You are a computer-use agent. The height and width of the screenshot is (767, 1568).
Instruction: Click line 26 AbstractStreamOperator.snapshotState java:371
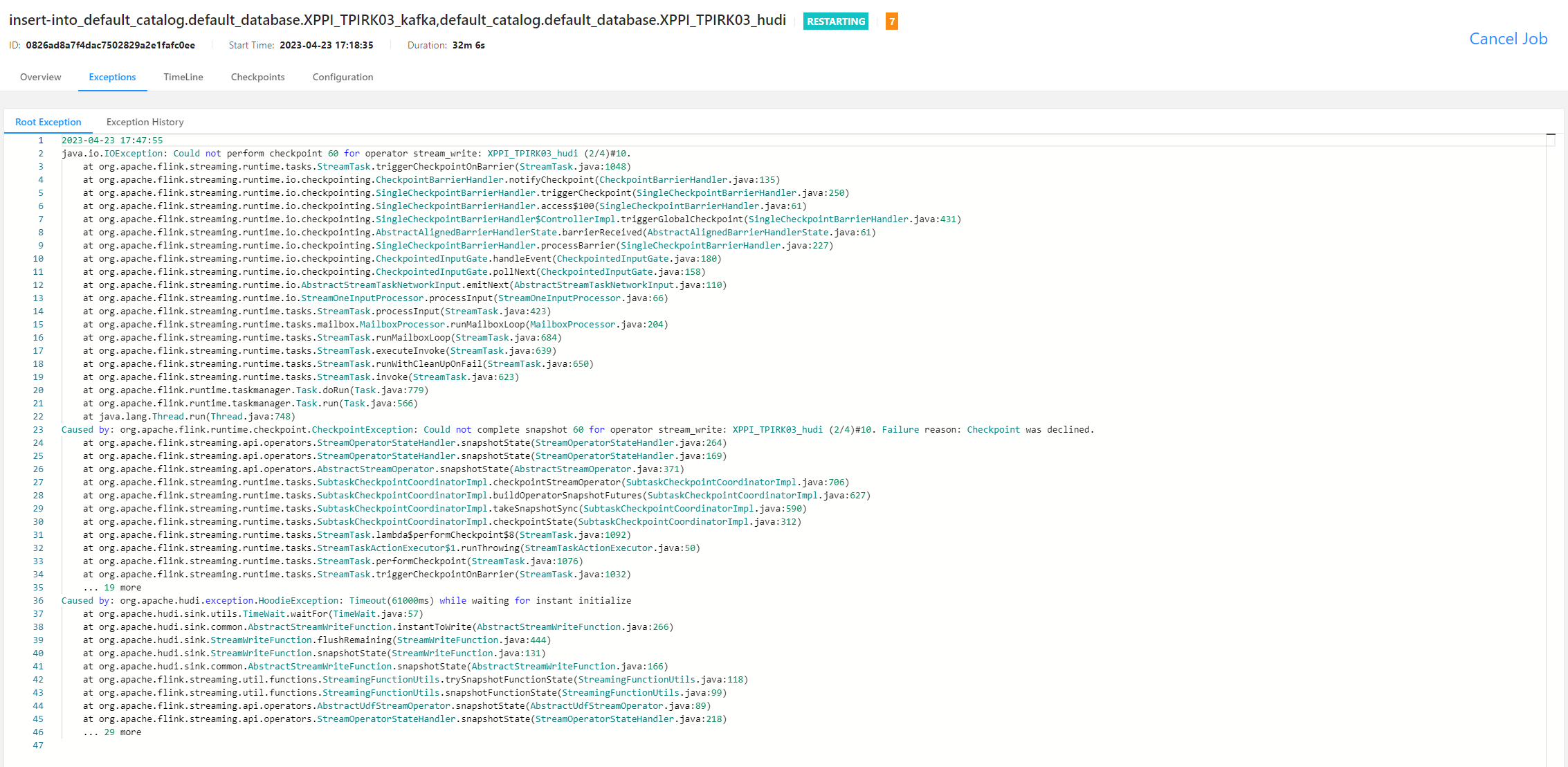coord(384,469)
